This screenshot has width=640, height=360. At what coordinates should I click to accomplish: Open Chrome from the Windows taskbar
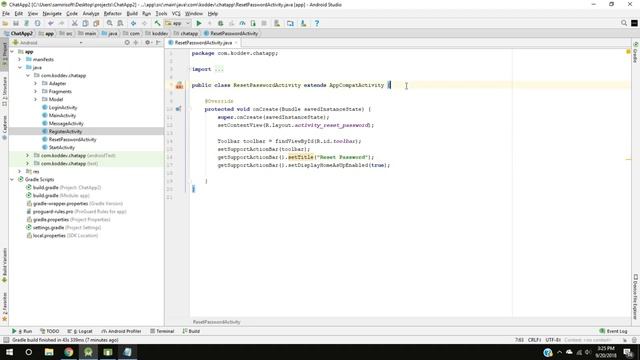tap(69, 352)
